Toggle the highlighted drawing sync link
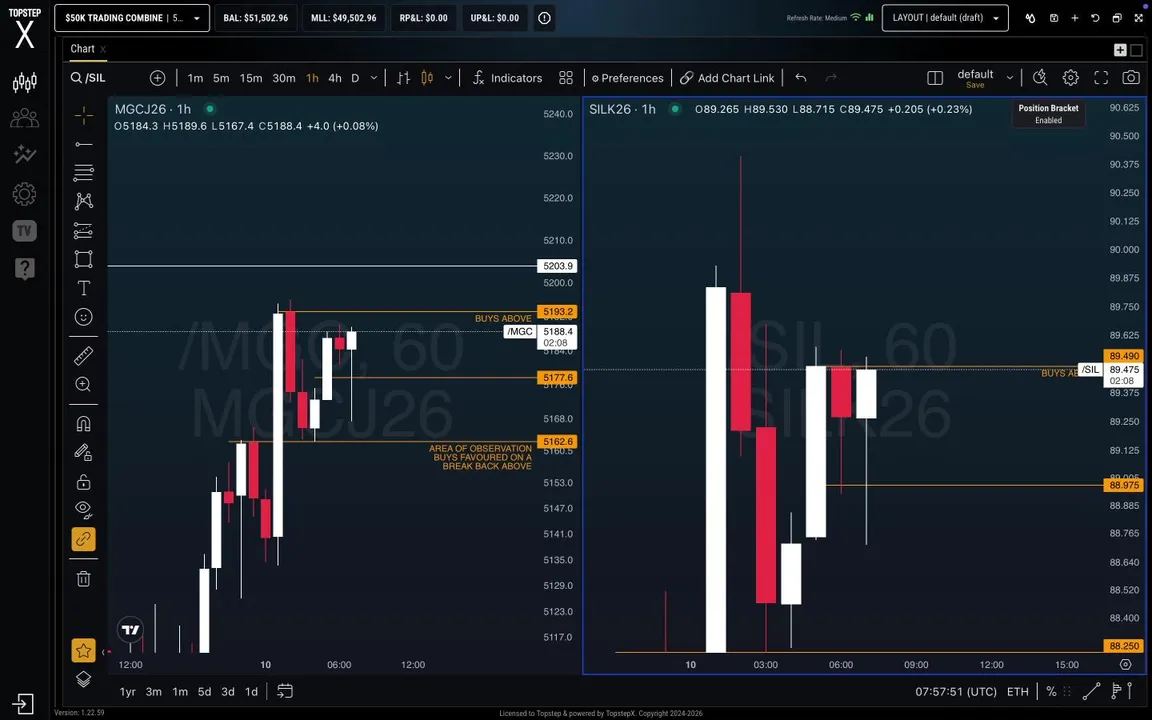Viewport: 1152px width, 720px height. click(84, 539)
